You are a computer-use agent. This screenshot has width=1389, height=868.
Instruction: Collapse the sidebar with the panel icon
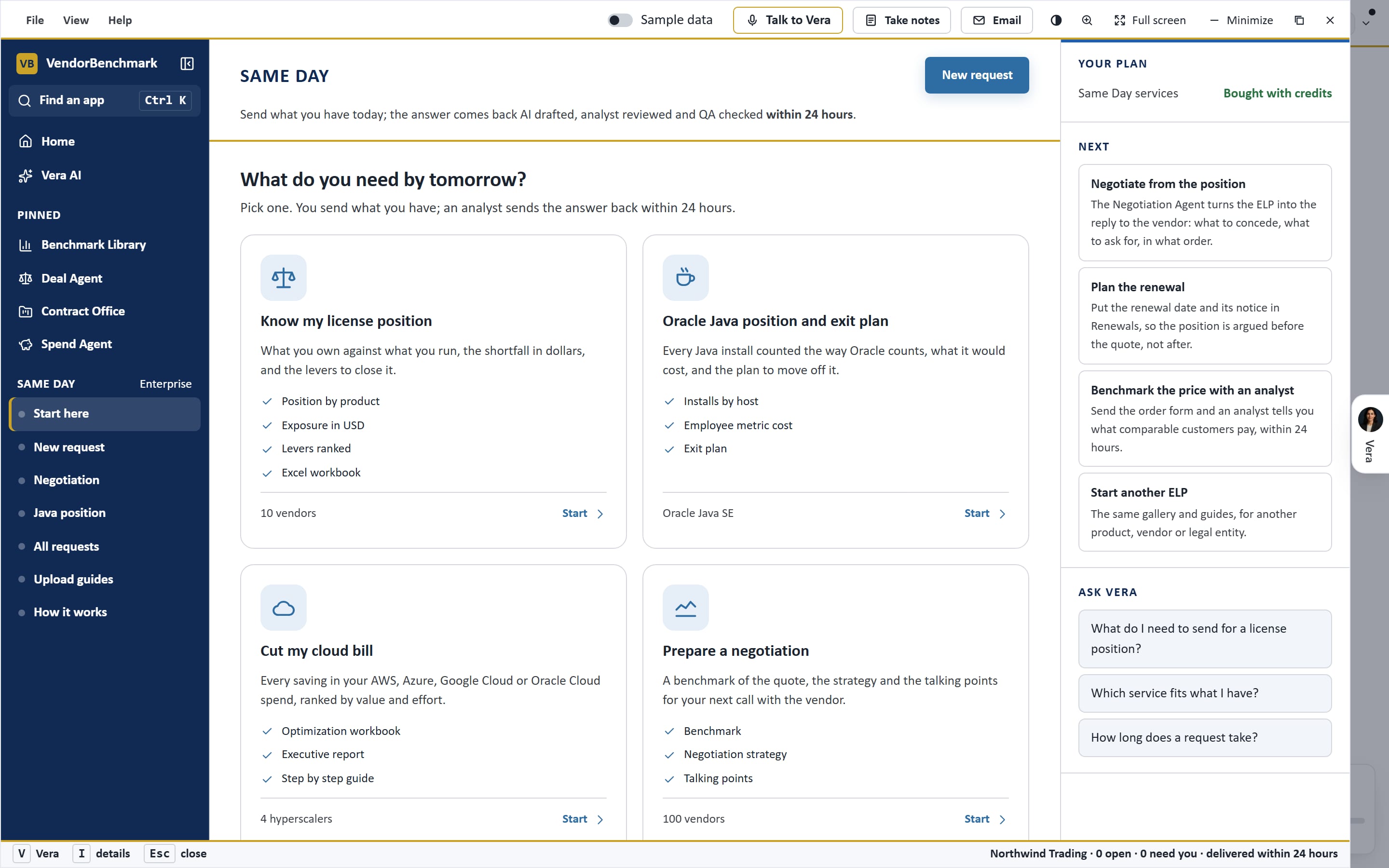coord(187,63)
